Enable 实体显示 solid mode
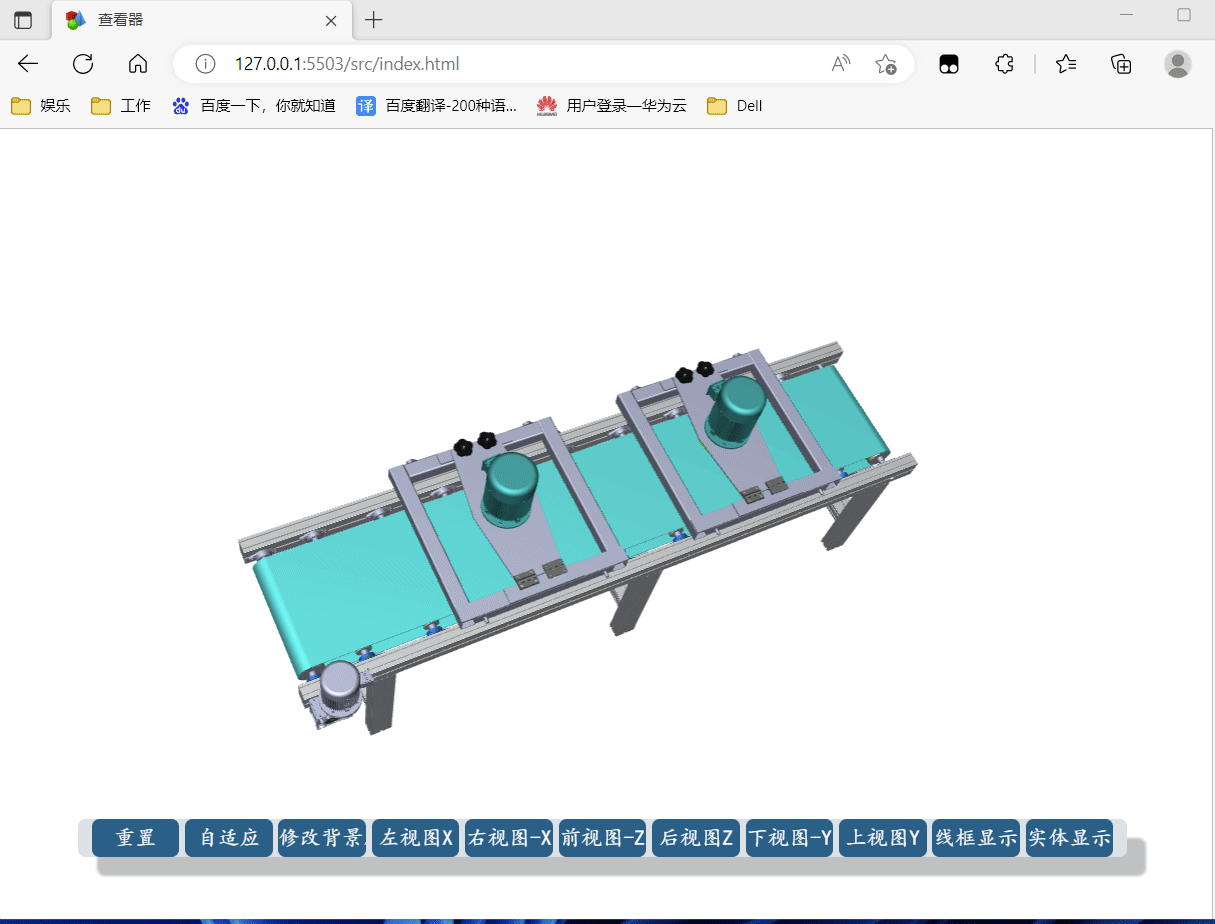Image resolution: width=1215 pixels, height=924 pixels. (x=1070, y=838)
